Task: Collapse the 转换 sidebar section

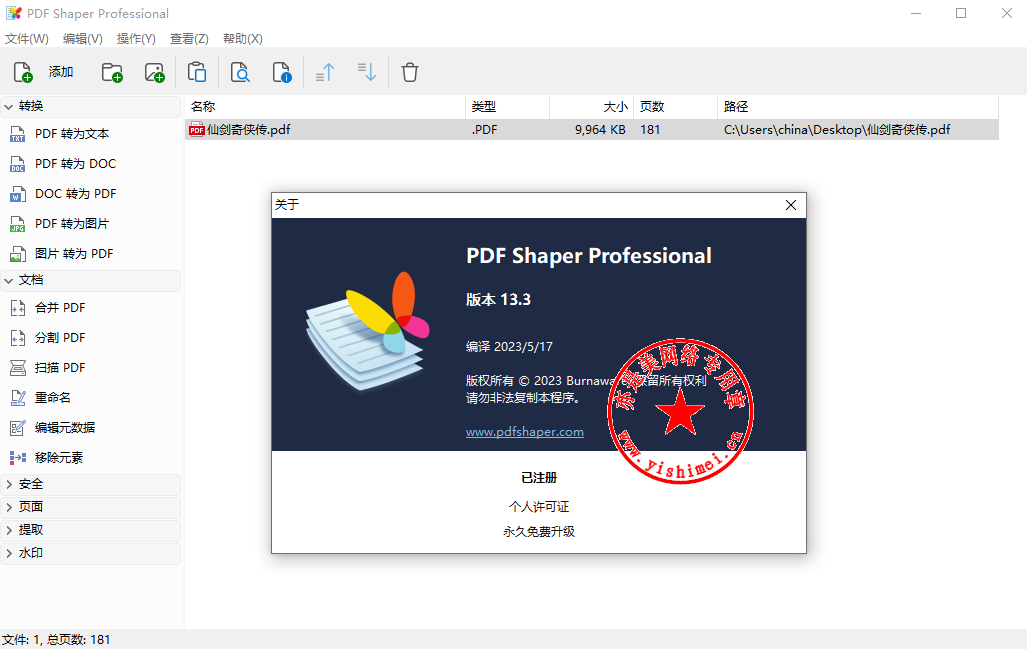Action: click(91, 106)
